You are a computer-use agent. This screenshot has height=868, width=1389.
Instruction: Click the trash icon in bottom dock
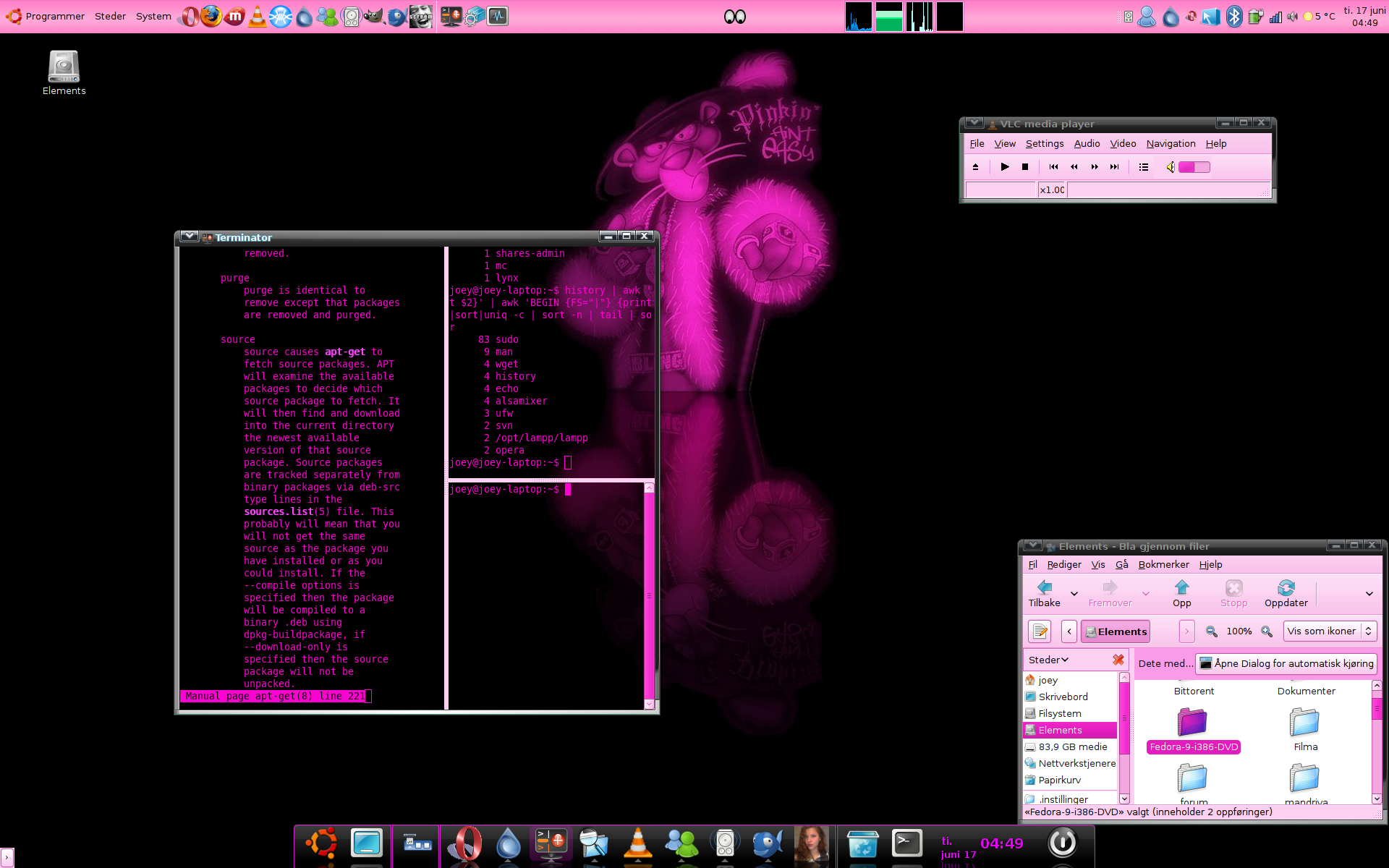(x=863, y=844)
